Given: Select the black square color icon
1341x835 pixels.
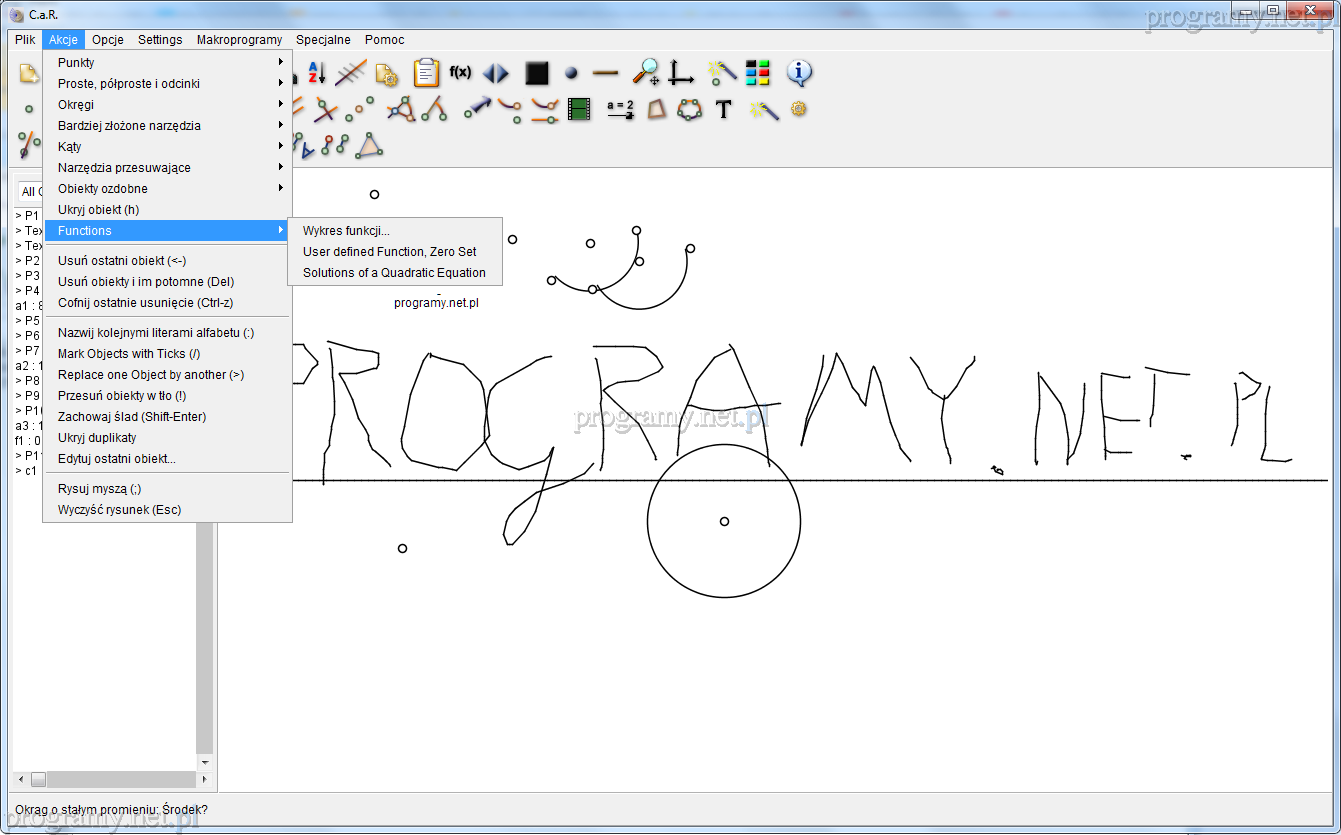Looking at the screenshot, I should pyautogui.click(x=537, y=73).
